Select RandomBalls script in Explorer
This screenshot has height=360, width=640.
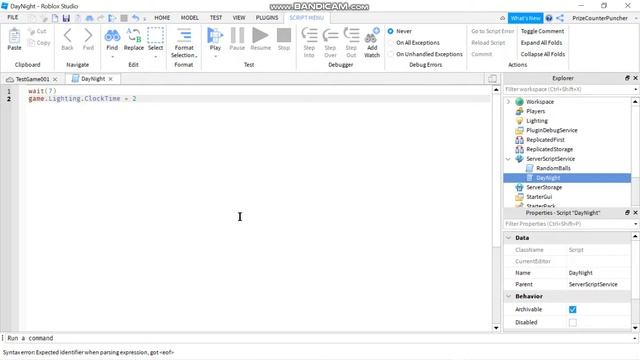click(x=553, y=168)
